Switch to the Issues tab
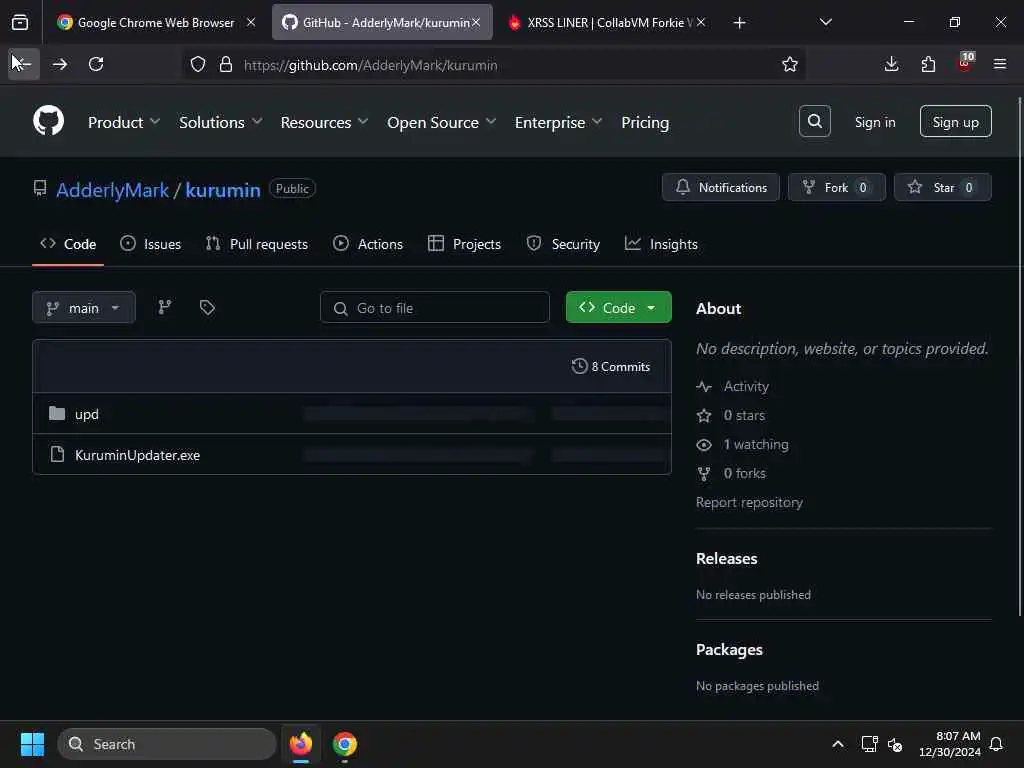Screen dimensions: 1024x768 151,244
